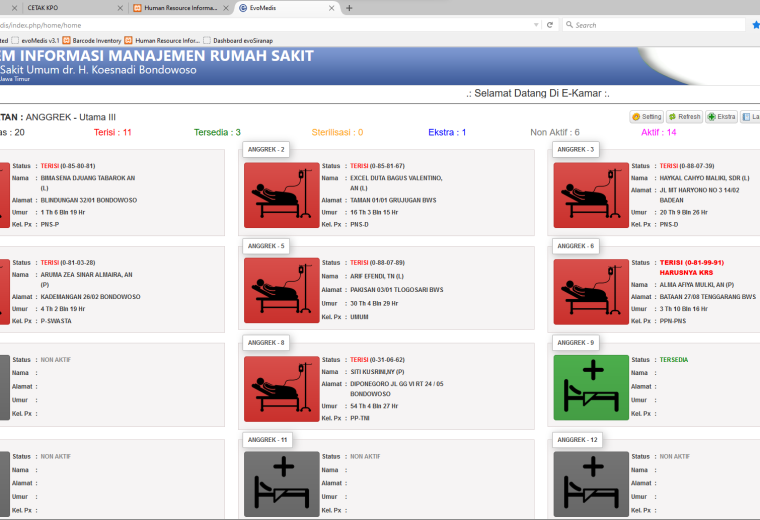This screenshot has width=760, height=520.
Task: Open a new browser tab
Action: pos(349,8)
